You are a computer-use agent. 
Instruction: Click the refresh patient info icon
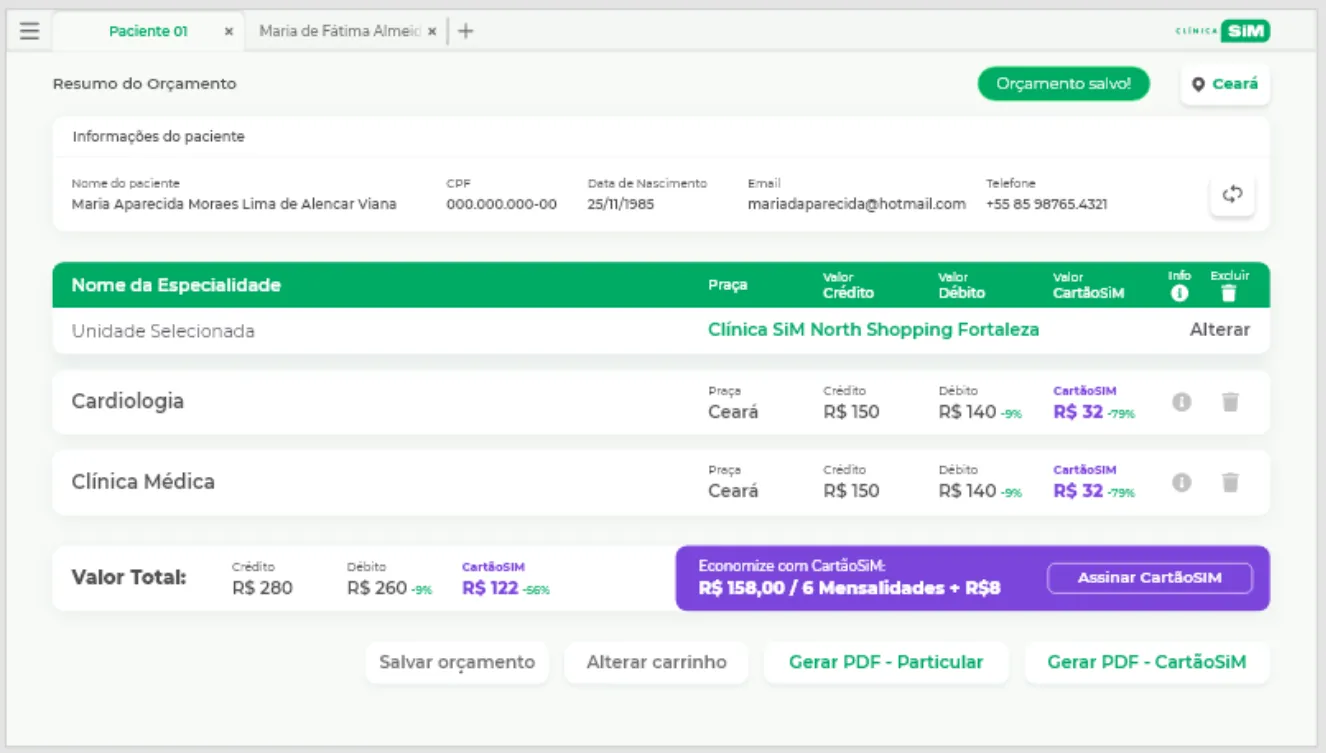[1232, 194]
